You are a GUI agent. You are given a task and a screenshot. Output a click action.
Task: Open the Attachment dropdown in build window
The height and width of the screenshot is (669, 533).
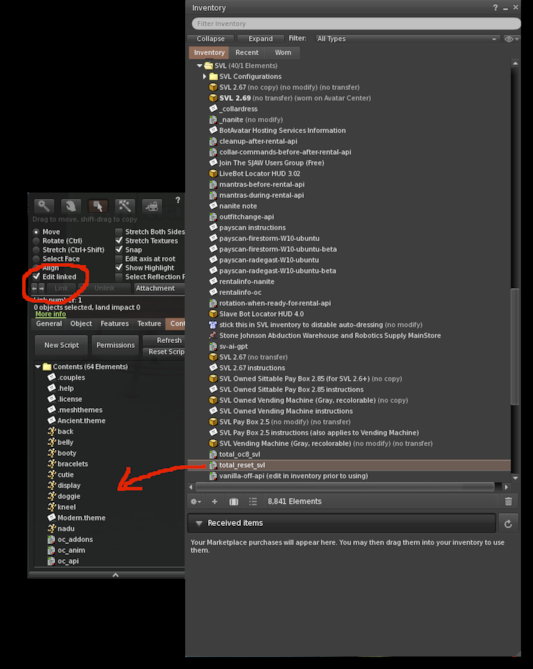click(159, 288)
